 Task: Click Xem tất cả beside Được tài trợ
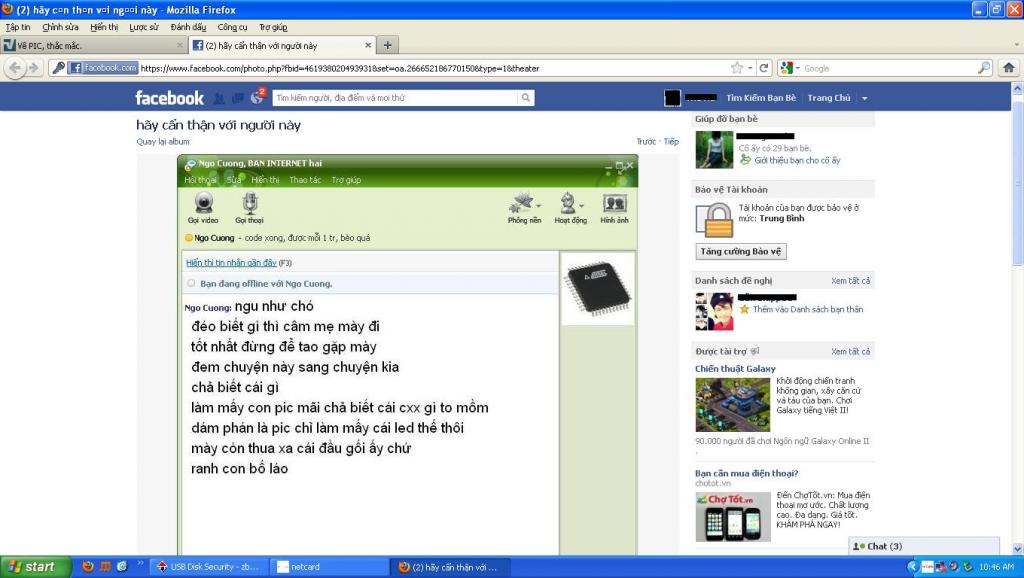pyautogui.click(x=850, y=351)
